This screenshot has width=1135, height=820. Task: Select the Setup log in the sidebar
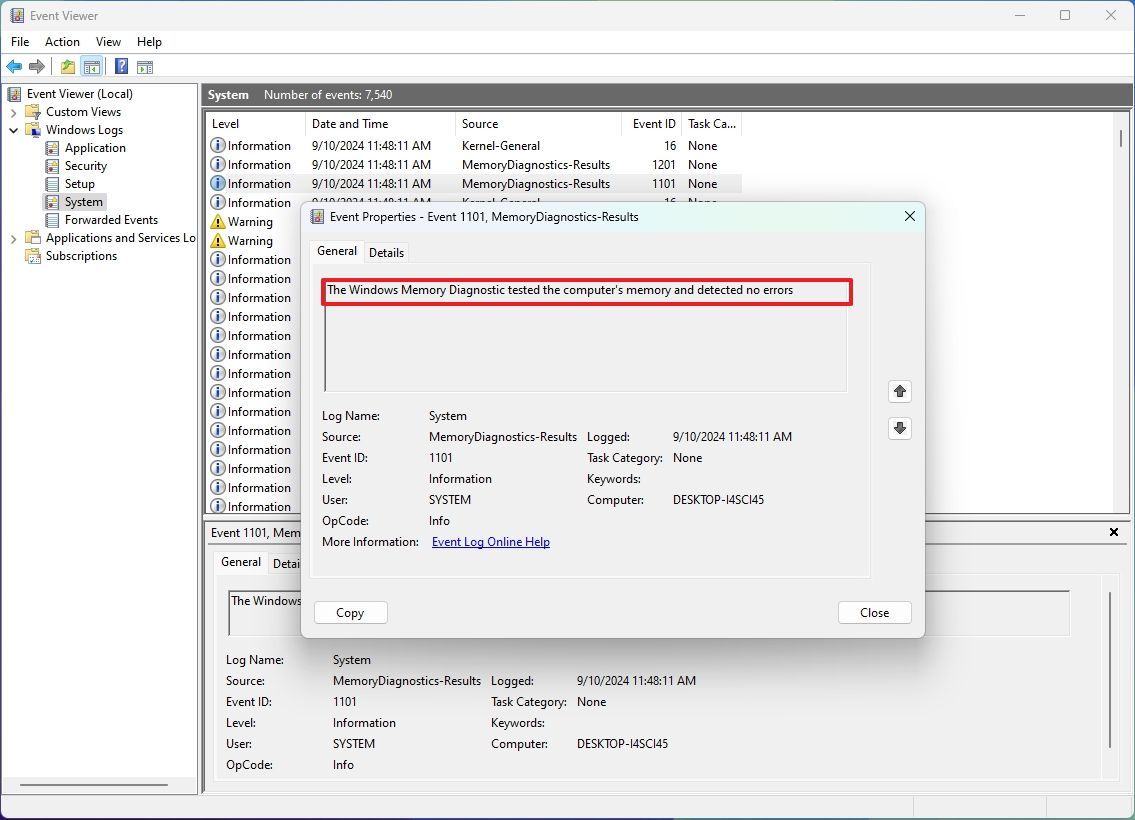(79, 183)
